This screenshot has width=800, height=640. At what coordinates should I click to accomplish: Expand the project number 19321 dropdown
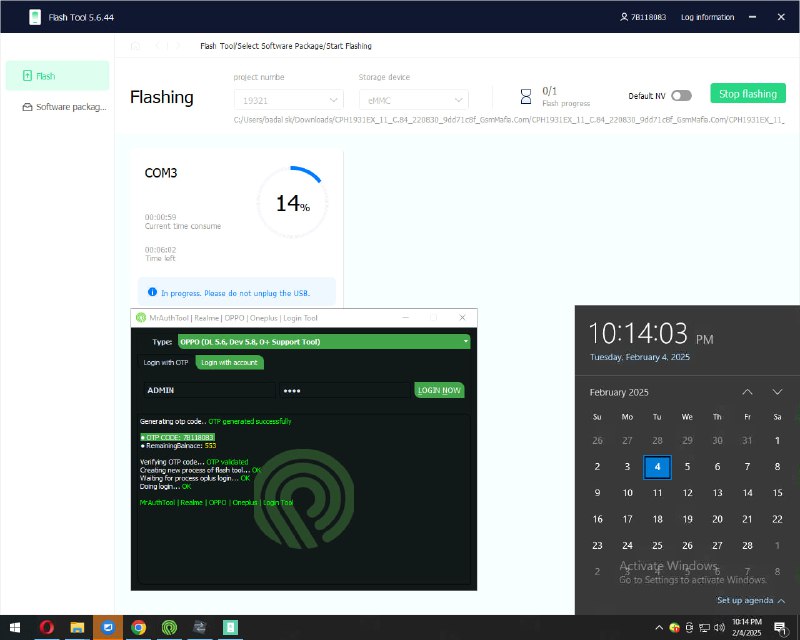click(289, 100)
